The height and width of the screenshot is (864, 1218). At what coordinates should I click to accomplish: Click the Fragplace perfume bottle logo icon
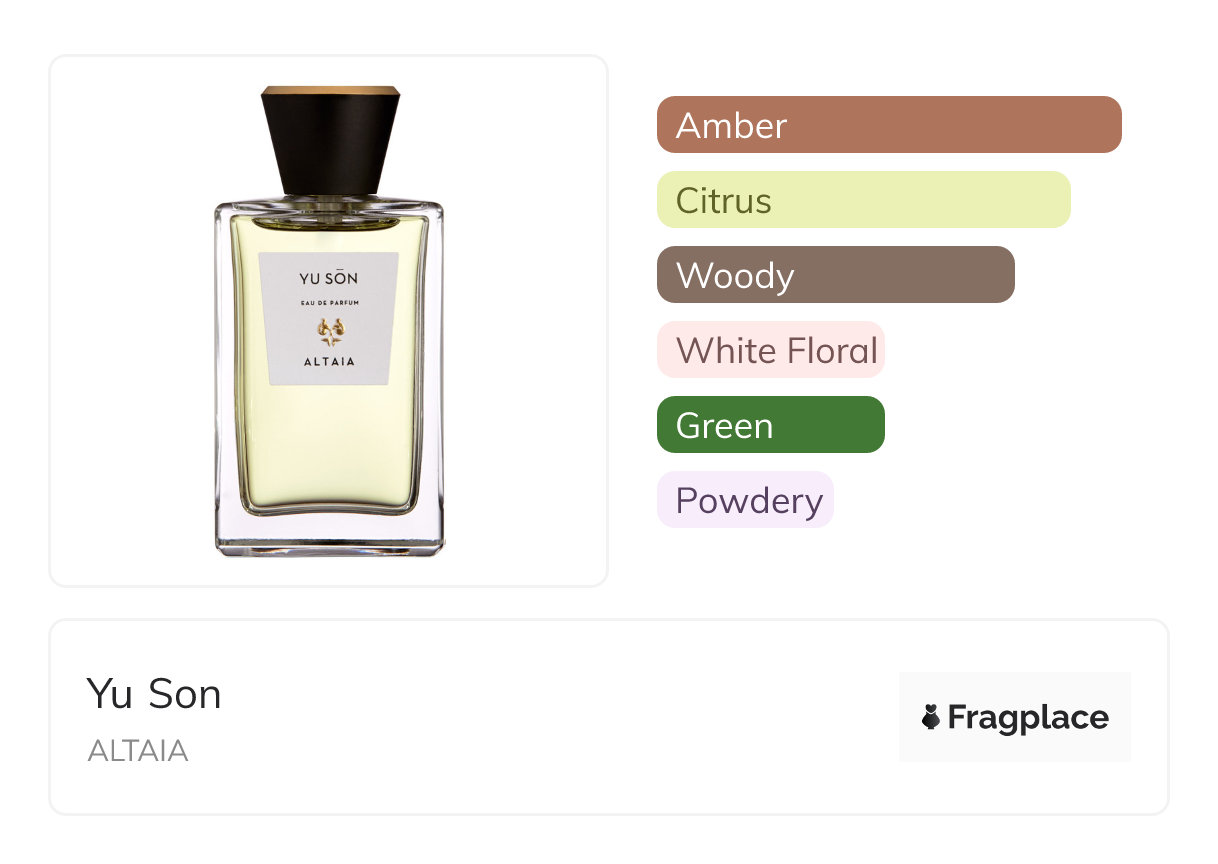(931, 717)
